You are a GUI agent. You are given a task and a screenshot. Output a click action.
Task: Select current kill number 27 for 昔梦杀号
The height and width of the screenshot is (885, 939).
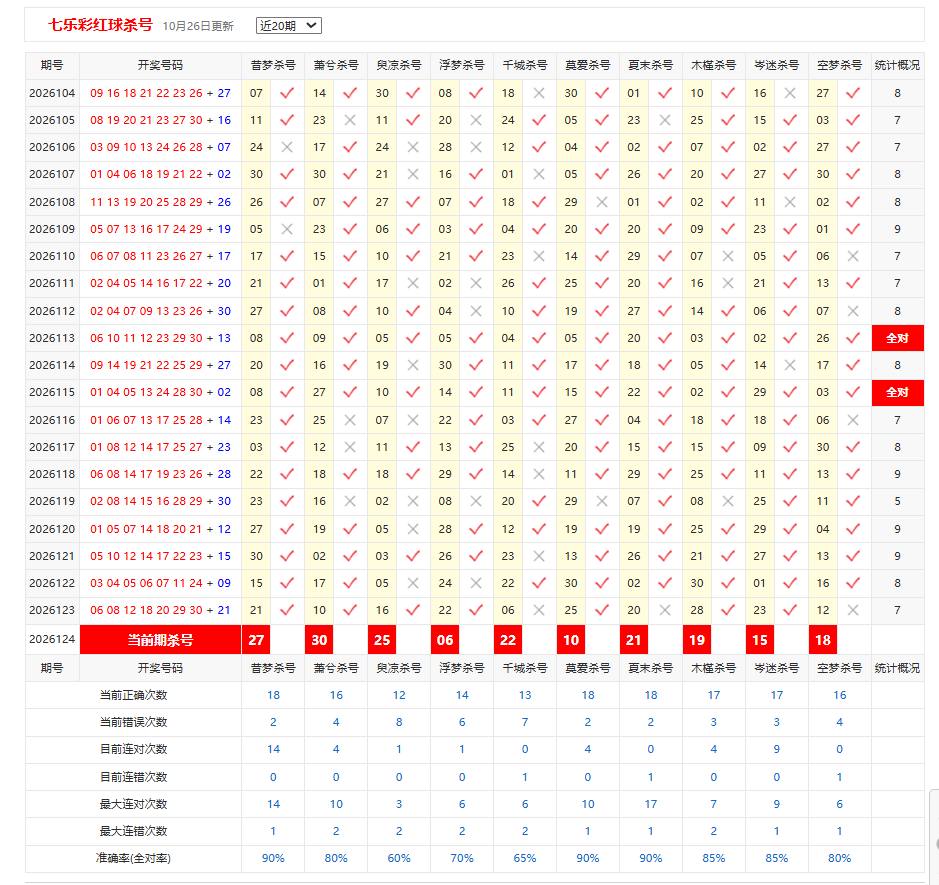point(256,639)
